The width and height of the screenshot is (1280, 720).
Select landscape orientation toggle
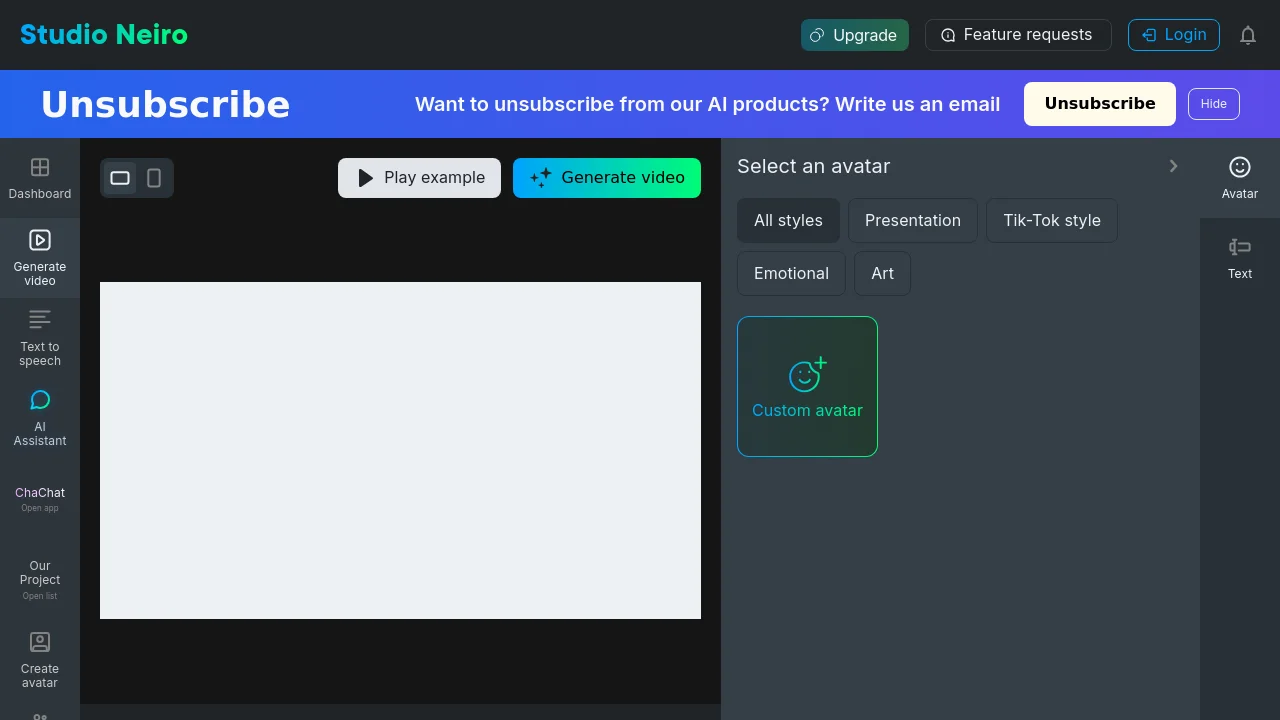(120, 178)
